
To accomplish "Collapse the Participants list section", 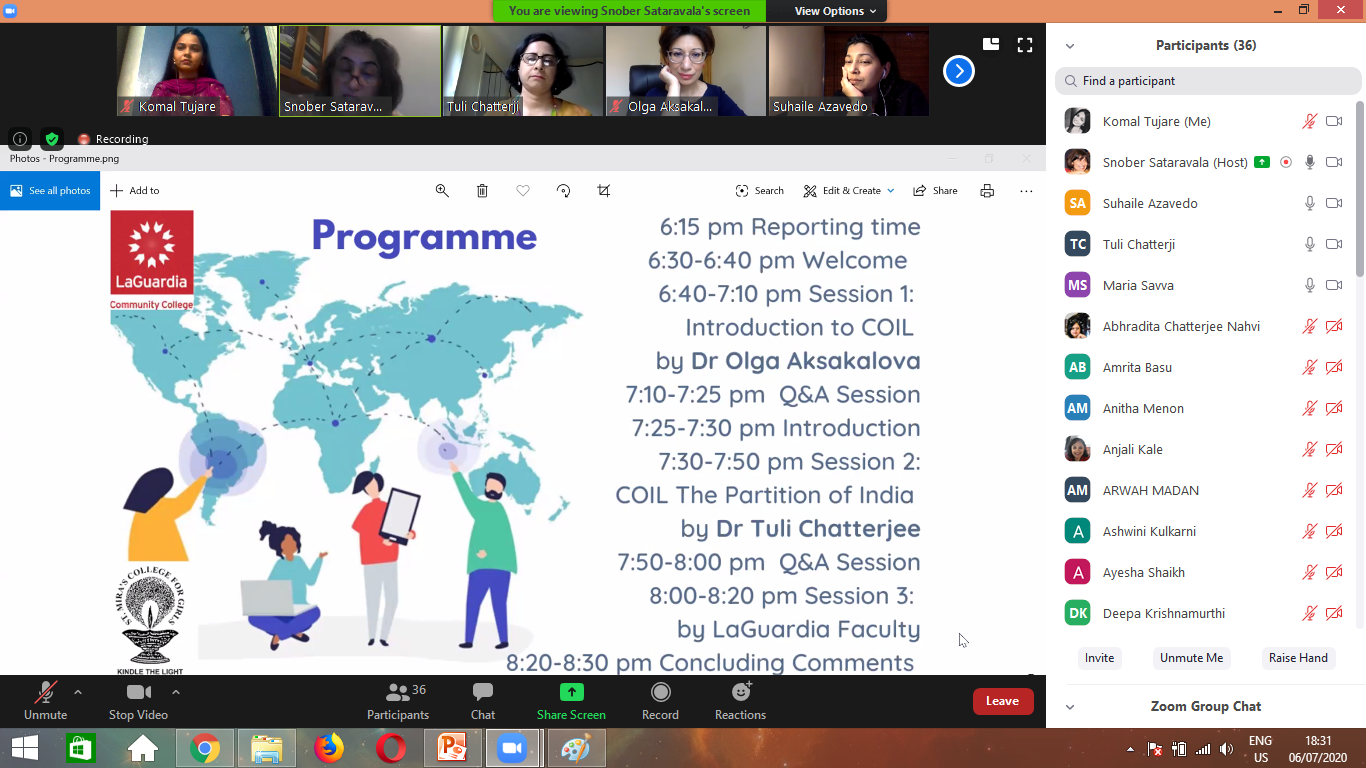I will click(x=1069, y=46).
